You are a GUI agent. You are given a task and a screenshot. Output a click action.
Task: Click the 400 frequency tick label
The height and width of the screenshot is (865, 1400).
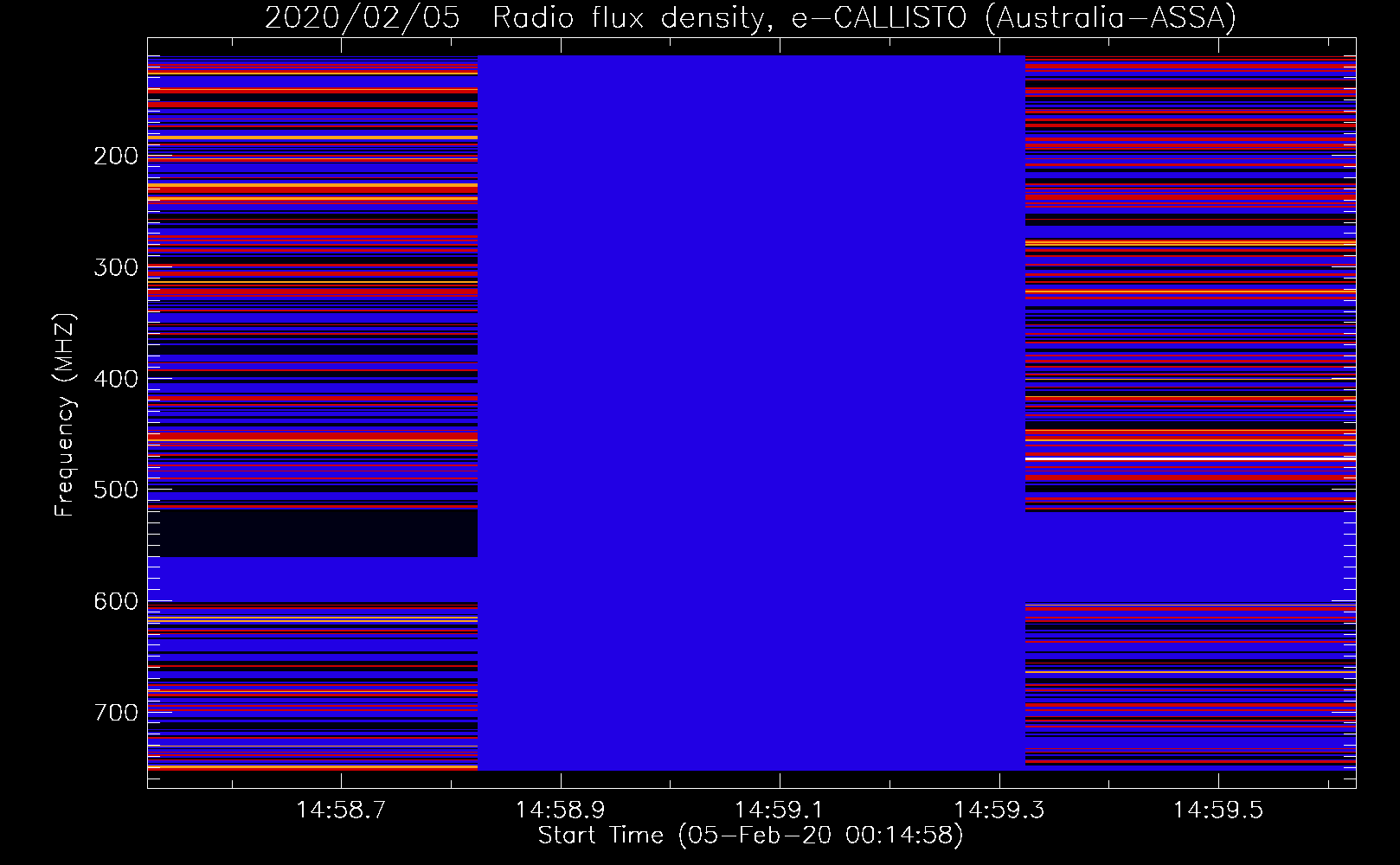pos(116,379)
